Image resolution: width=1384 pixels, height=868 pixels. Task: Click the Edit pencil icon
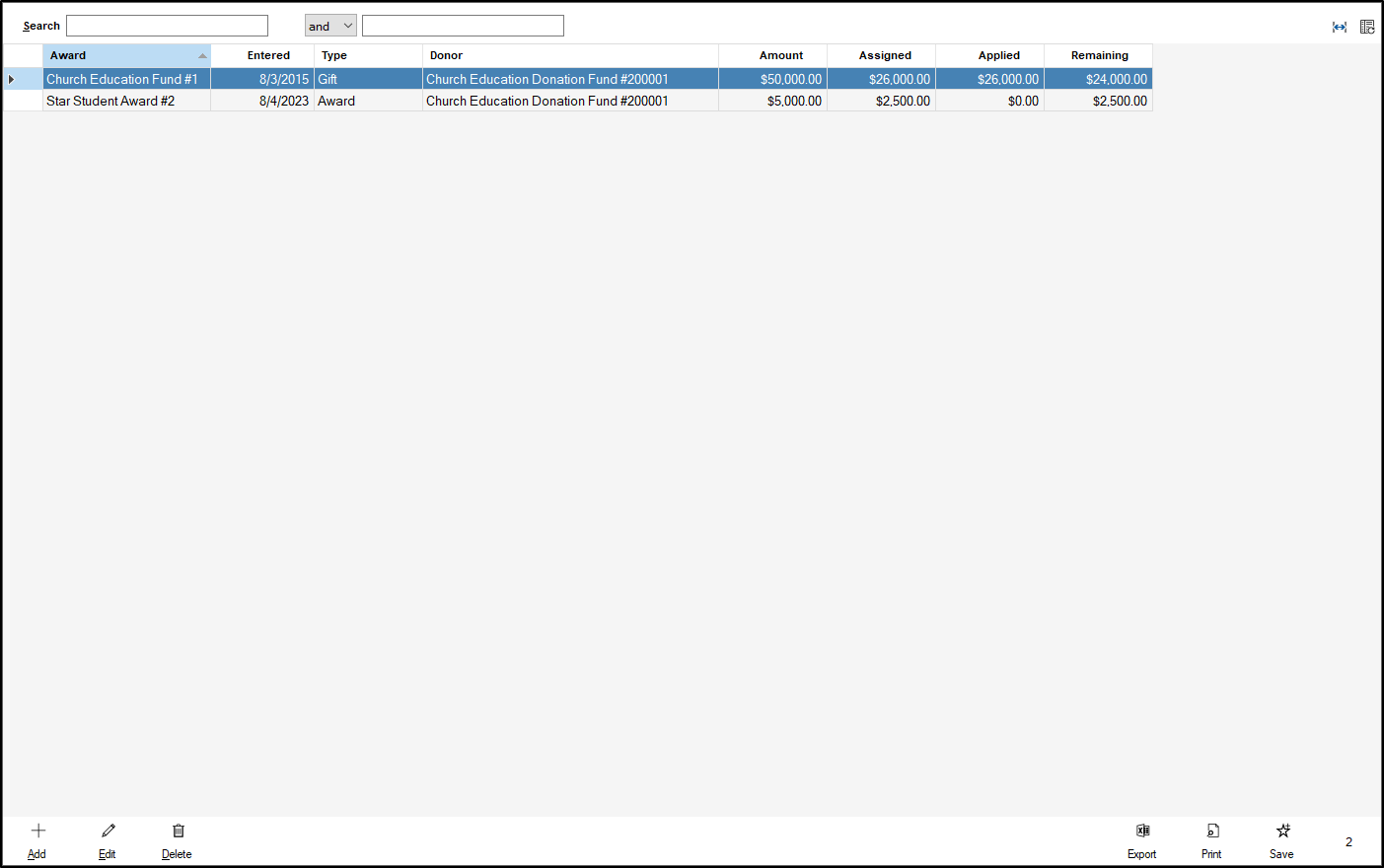pos(109,832)
